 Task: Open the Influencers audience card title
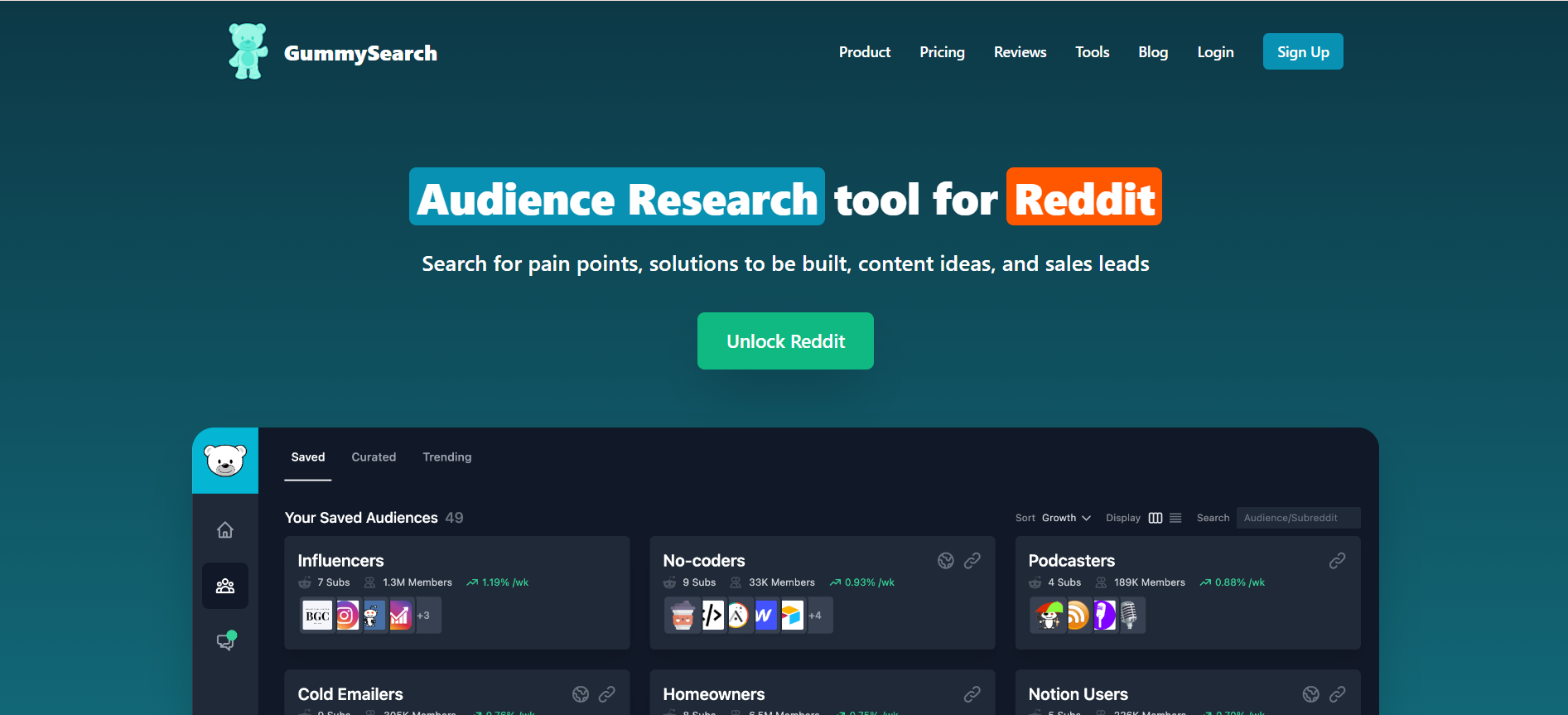[x=340, y=561]
